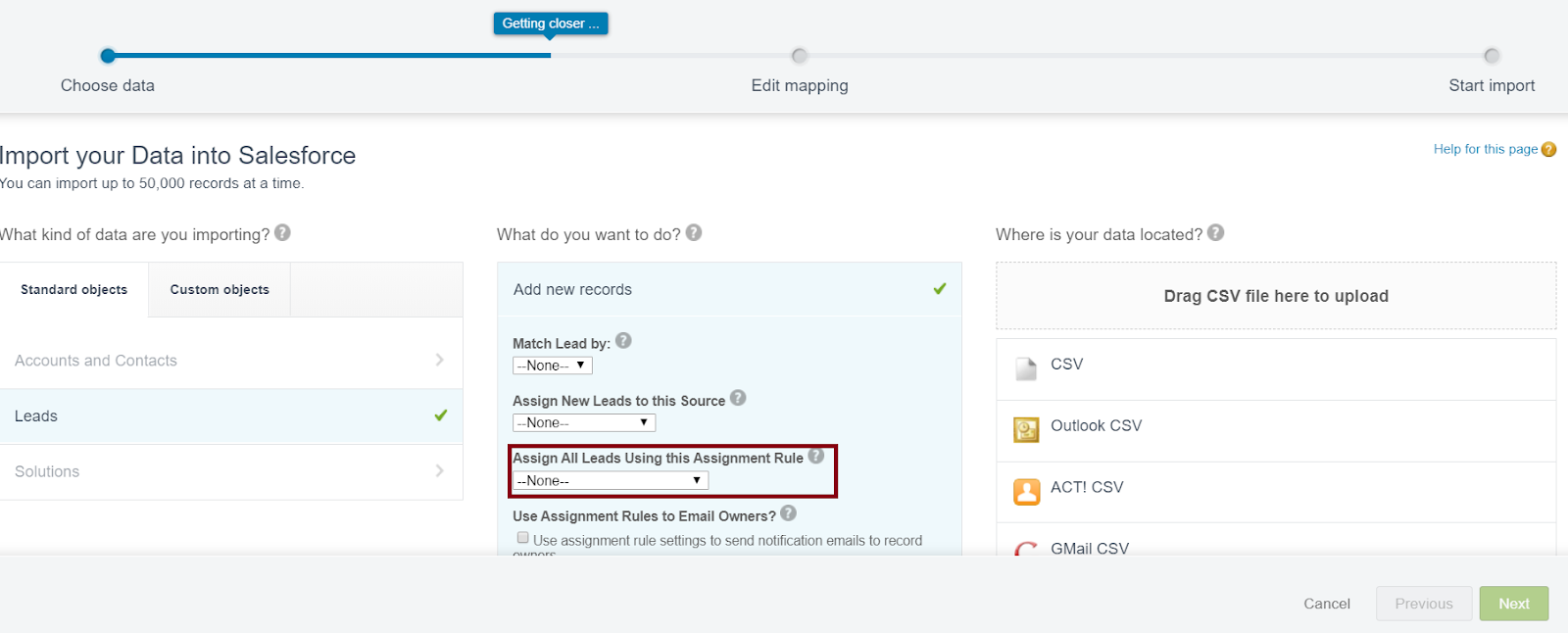The height and width of the screenshot is (633, 1568).
Task: Click the CSV file icon
Action: 1026,368
